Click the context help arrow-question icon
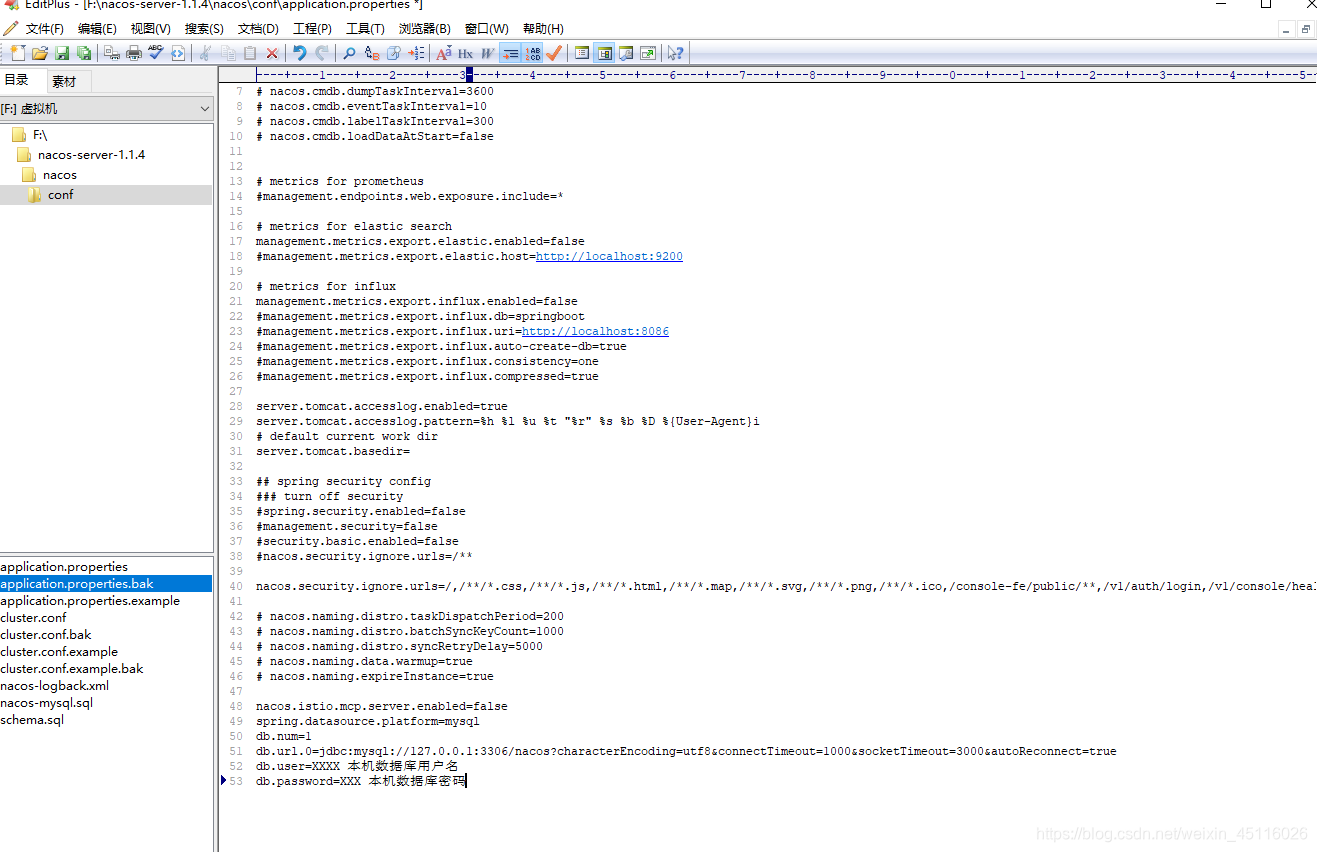This screenshot has width=1317, height=852. pyautogui.click(x=677, y=53)
